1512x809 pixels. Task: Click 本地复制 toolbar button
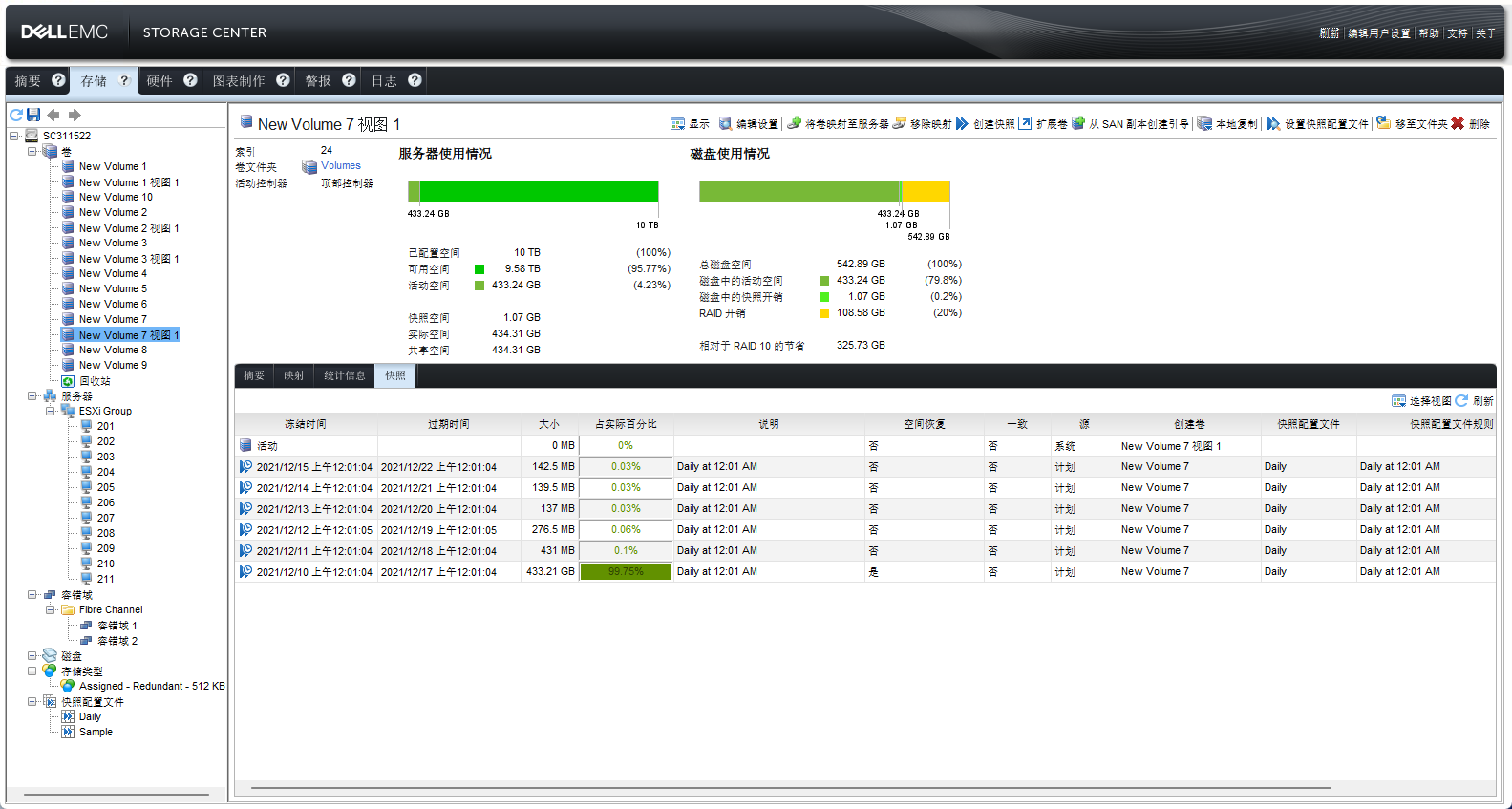pos(1227,124)
